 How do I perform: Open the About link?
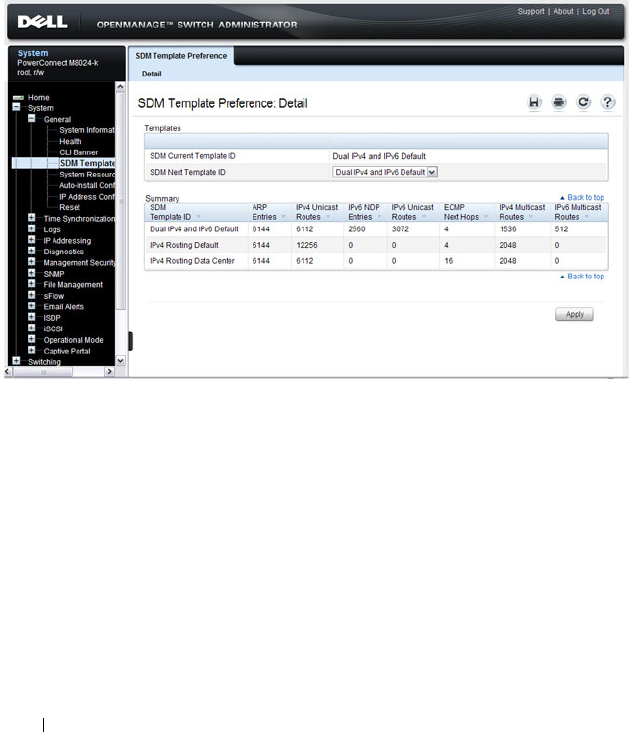(564, 11)
